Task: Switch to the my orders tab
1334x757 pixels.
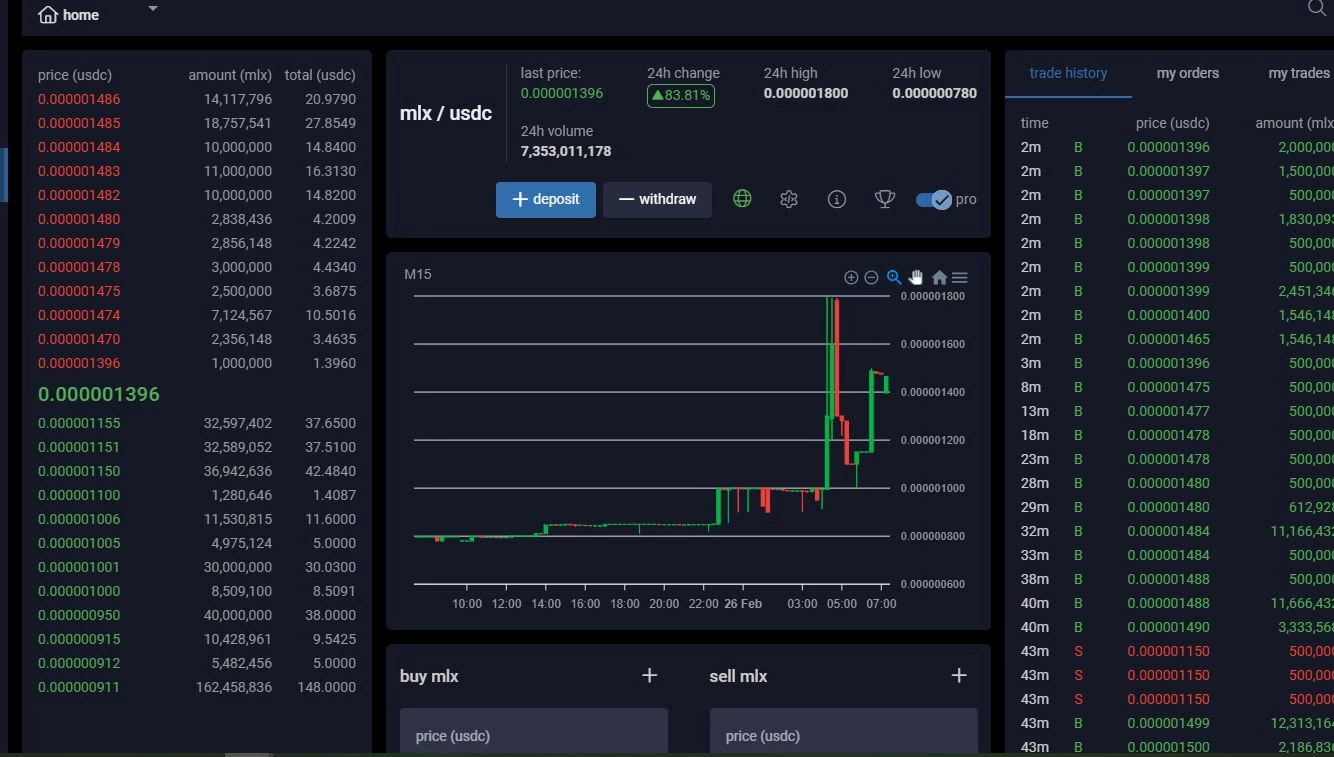Action: click(1188, 73)
